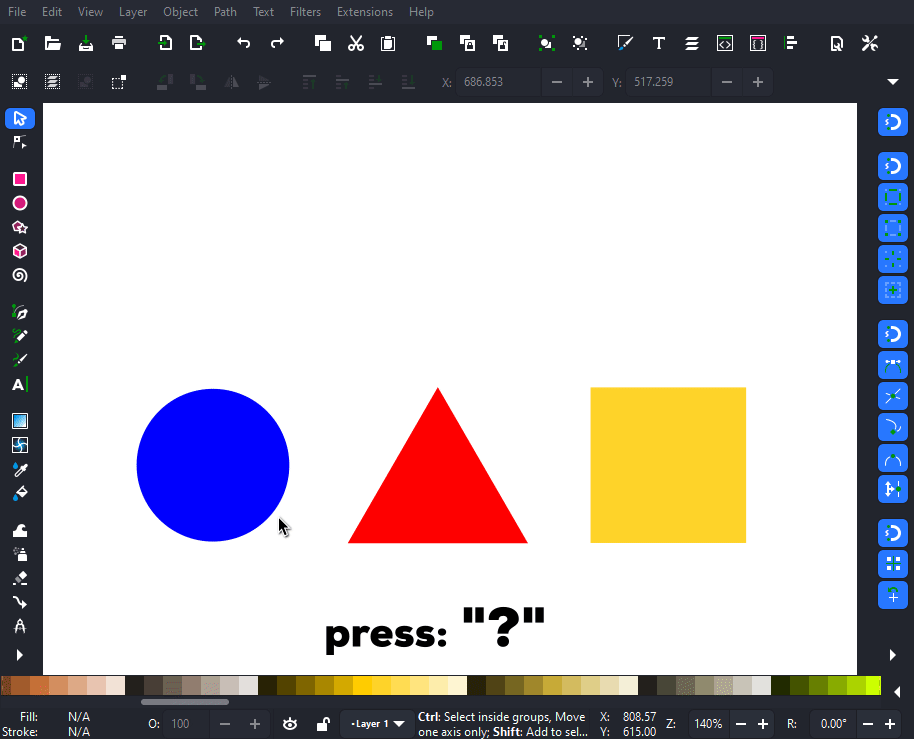Choose the Eraser tool
The width and height of the screenshot is (914, 739).
[x=20, y=578]
